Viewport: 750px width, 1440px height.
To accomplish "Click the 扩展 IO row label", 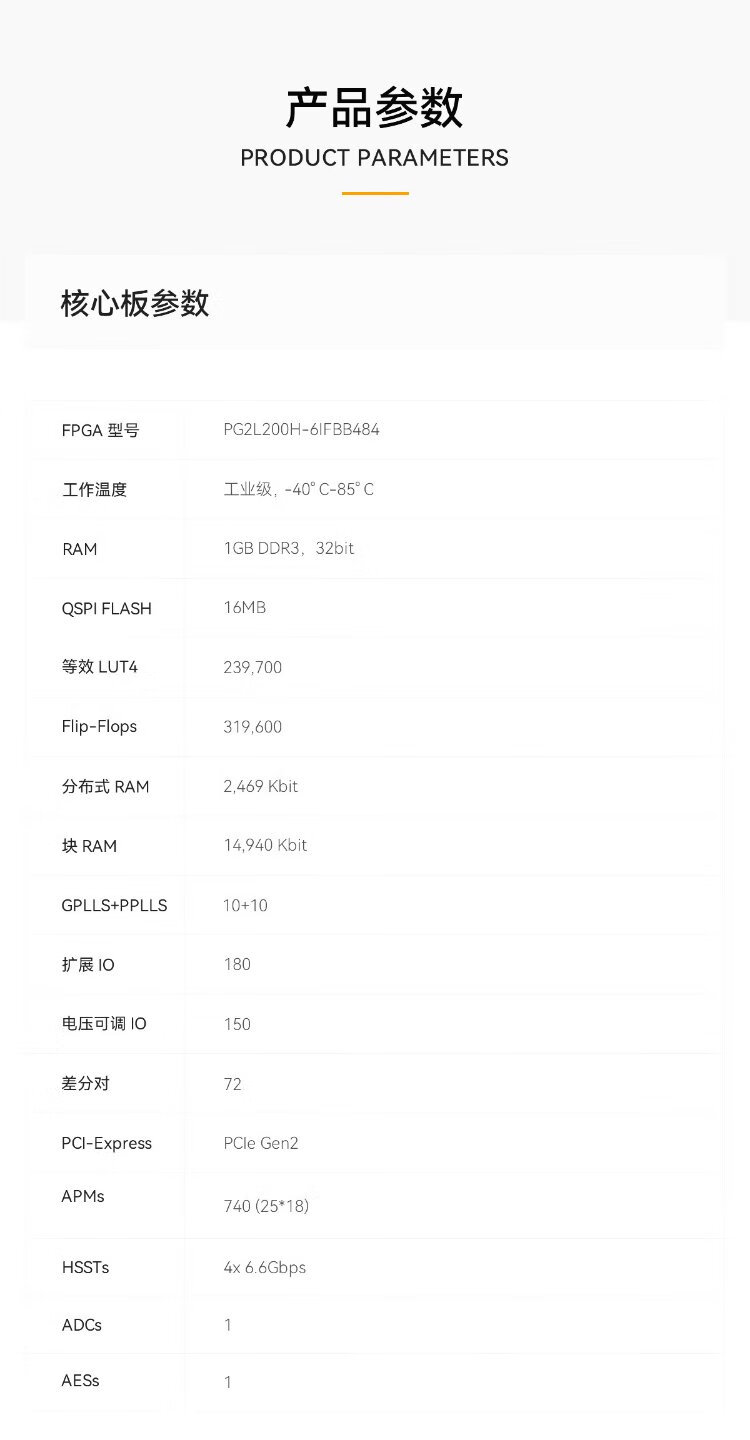I will pyautogui.click(x=88, y=965).
